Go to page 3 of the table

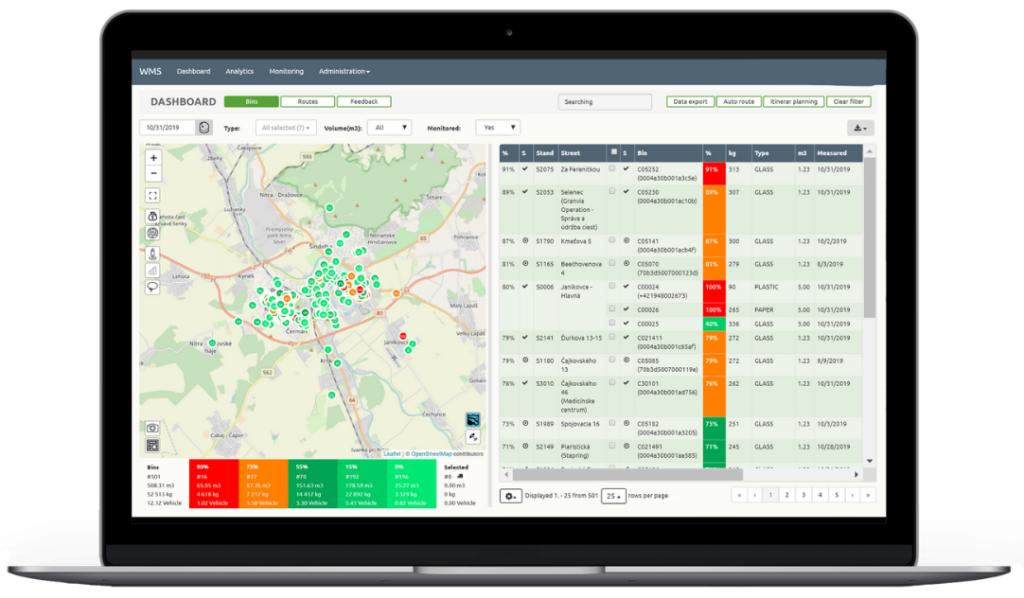803,495
